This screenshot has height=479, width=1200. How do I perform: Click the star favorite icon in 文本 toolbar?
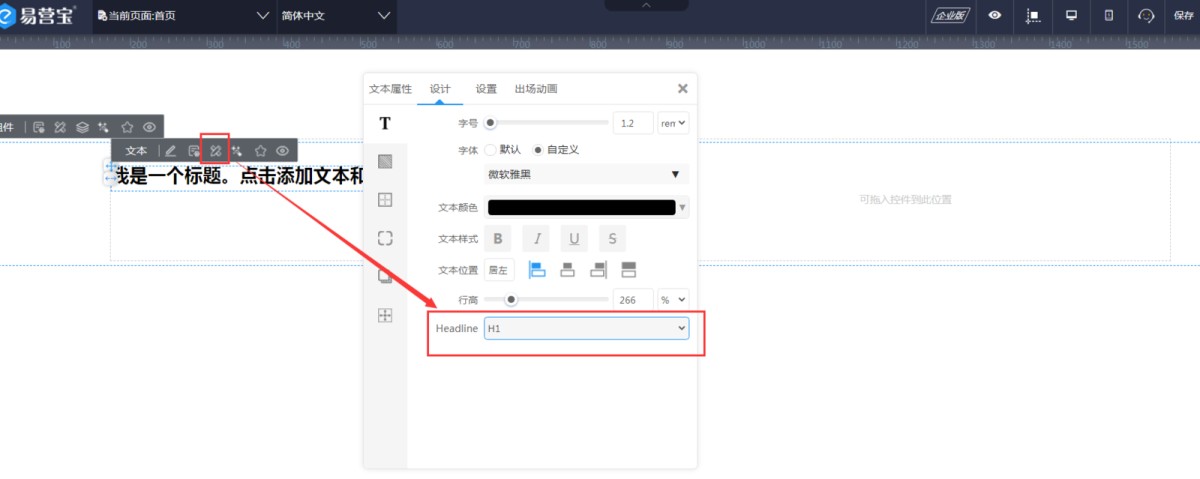260,151
